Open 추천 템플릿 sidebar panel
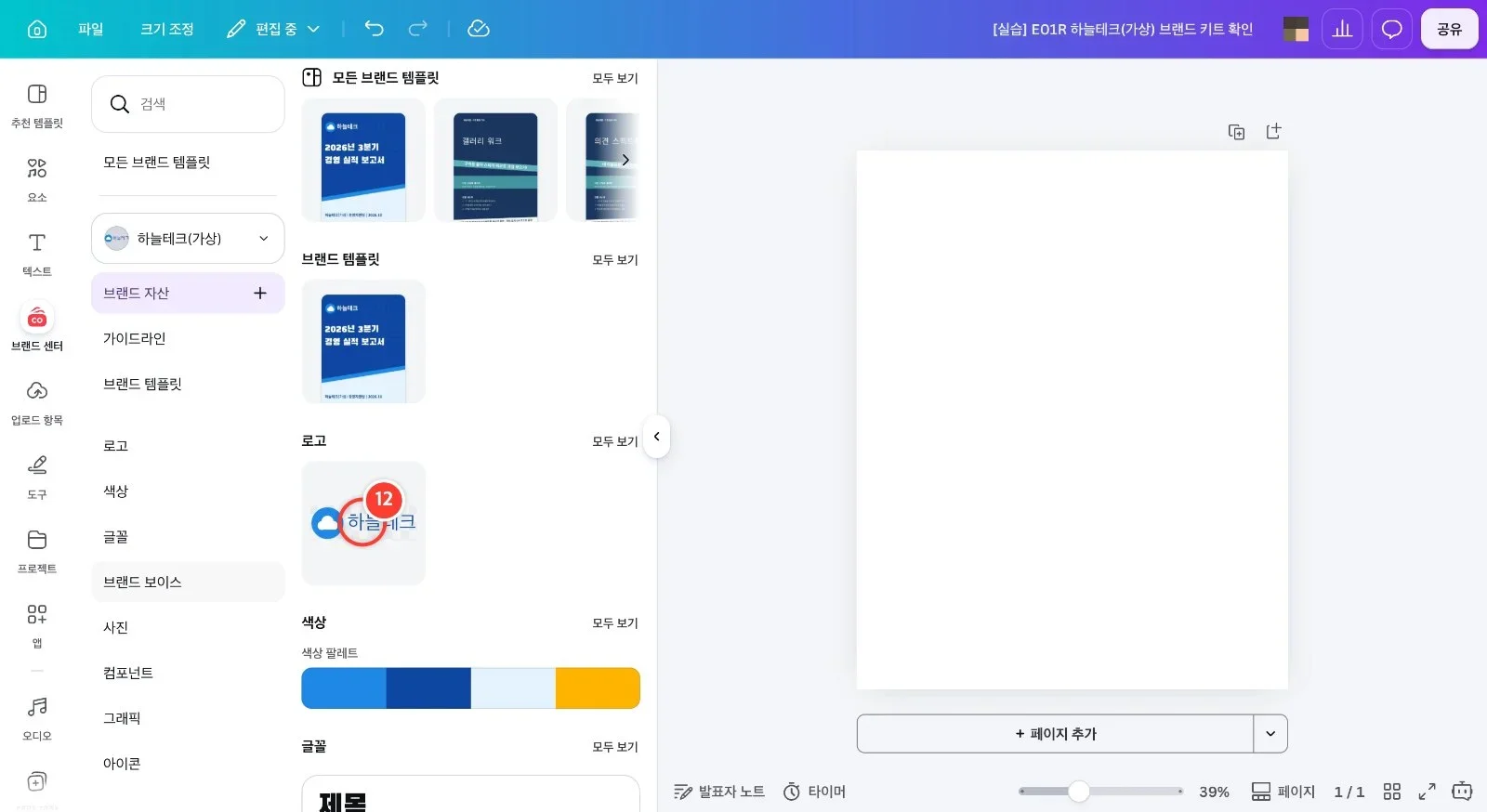Screen dimensions: 1487x812 37,105
